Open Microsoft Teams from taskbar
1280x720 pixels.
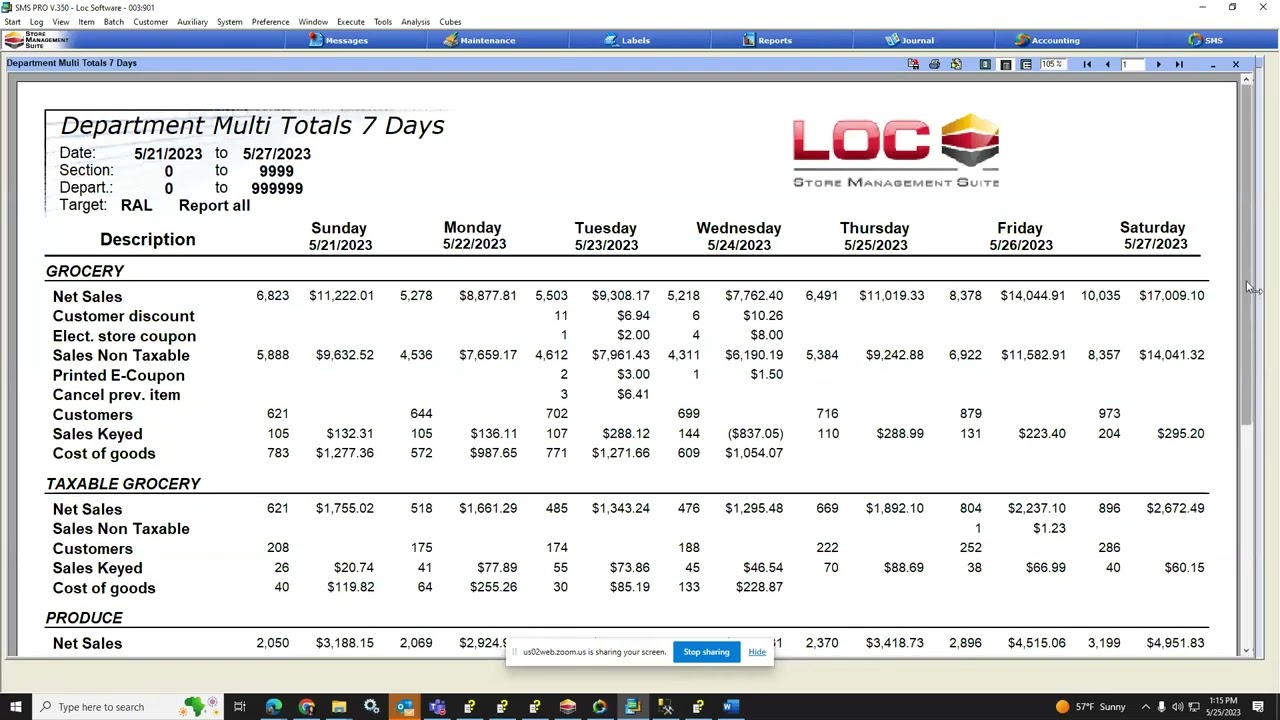pyautogui.click(x=437, y=707)
